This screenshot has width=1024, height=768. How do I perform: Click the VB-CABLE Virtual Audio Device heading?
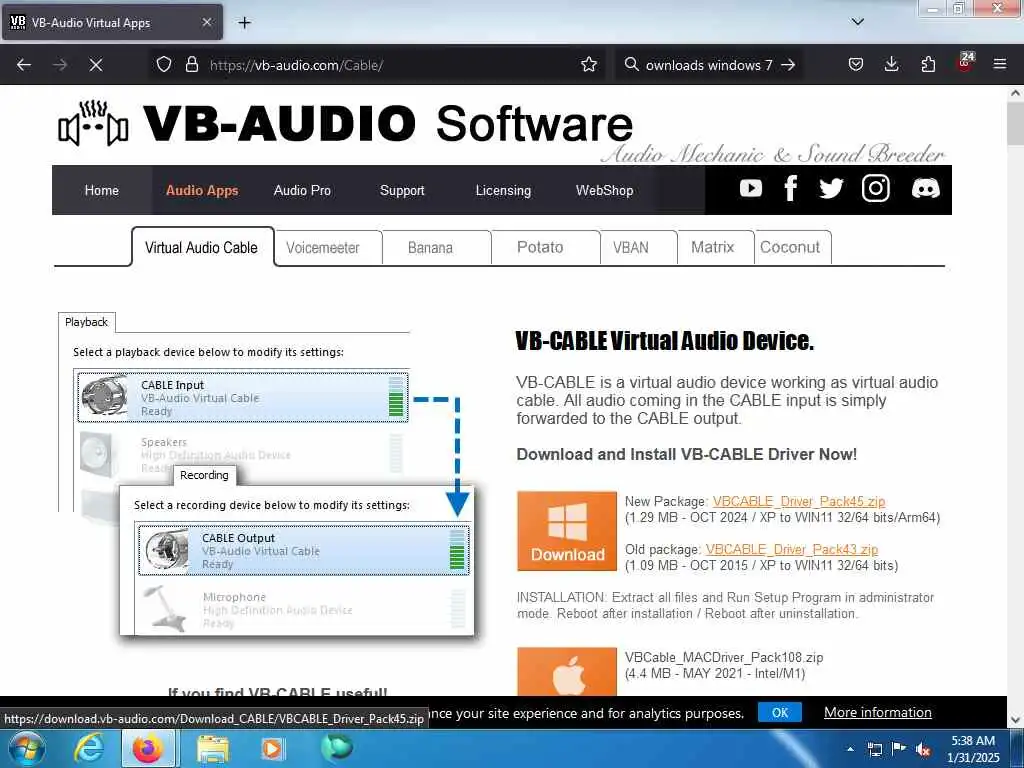click(665, 341)
